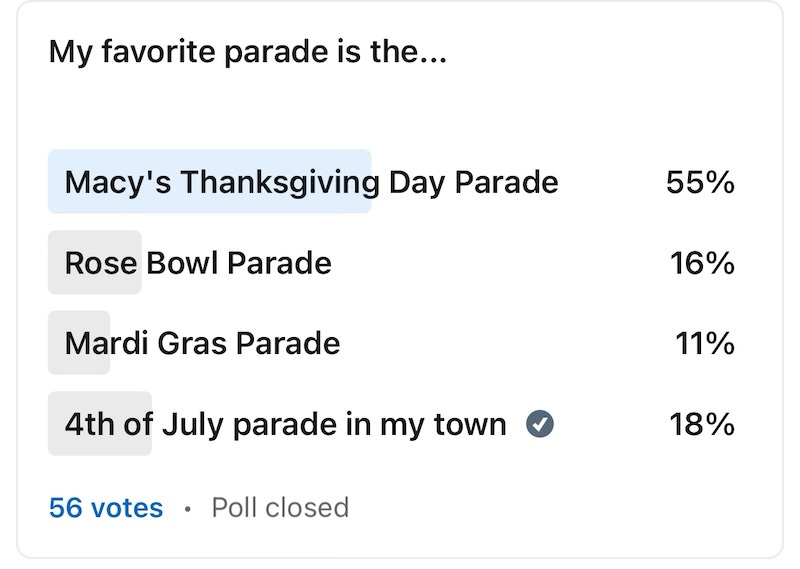This screenshot has height=569, width=800.
Task: Click the 11% result percentage
Action: pos(705,343)
